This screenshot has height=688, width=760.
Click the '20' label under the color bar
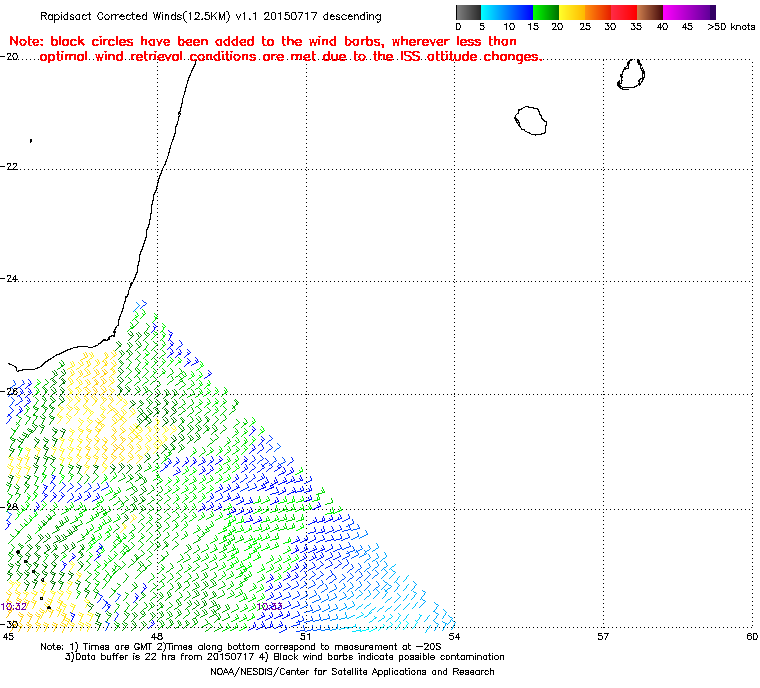click(x=557, y=27)
